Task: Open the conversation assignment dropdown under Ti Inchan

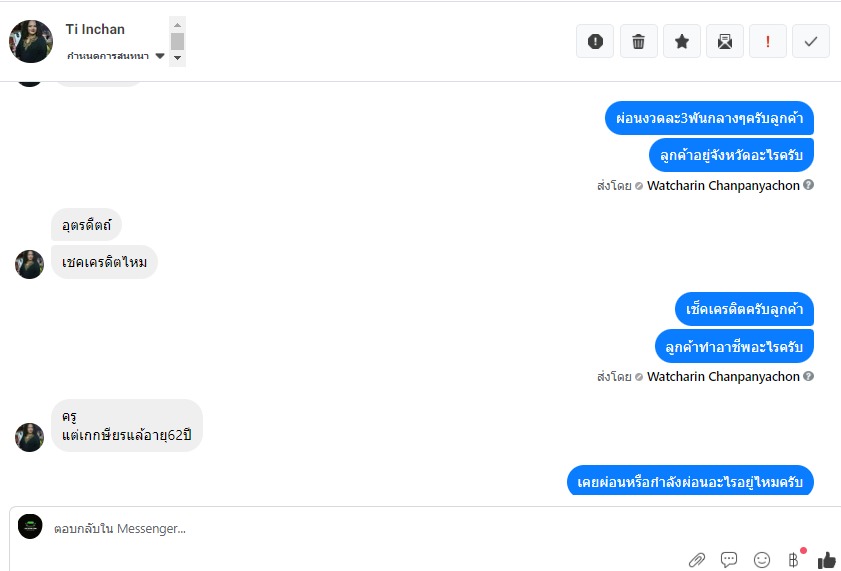Action: coord(115,56)
